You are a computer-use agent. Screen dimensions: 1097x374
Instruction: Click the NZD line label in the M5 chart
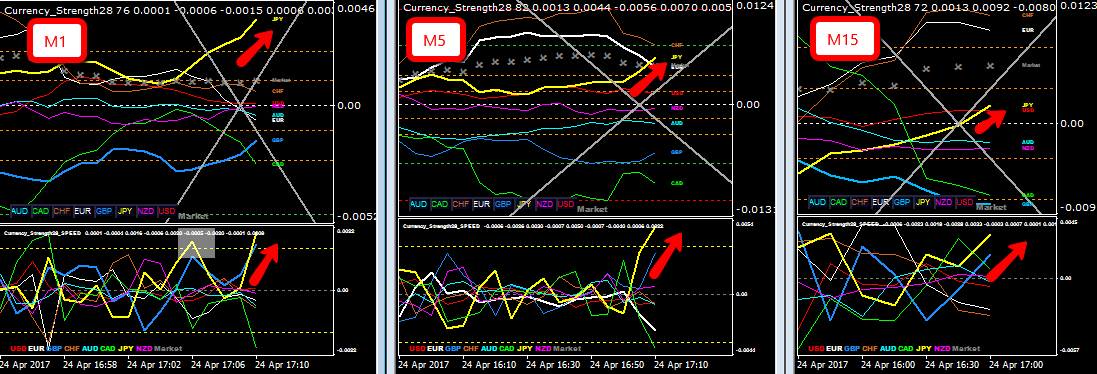(x=677, y=108)
